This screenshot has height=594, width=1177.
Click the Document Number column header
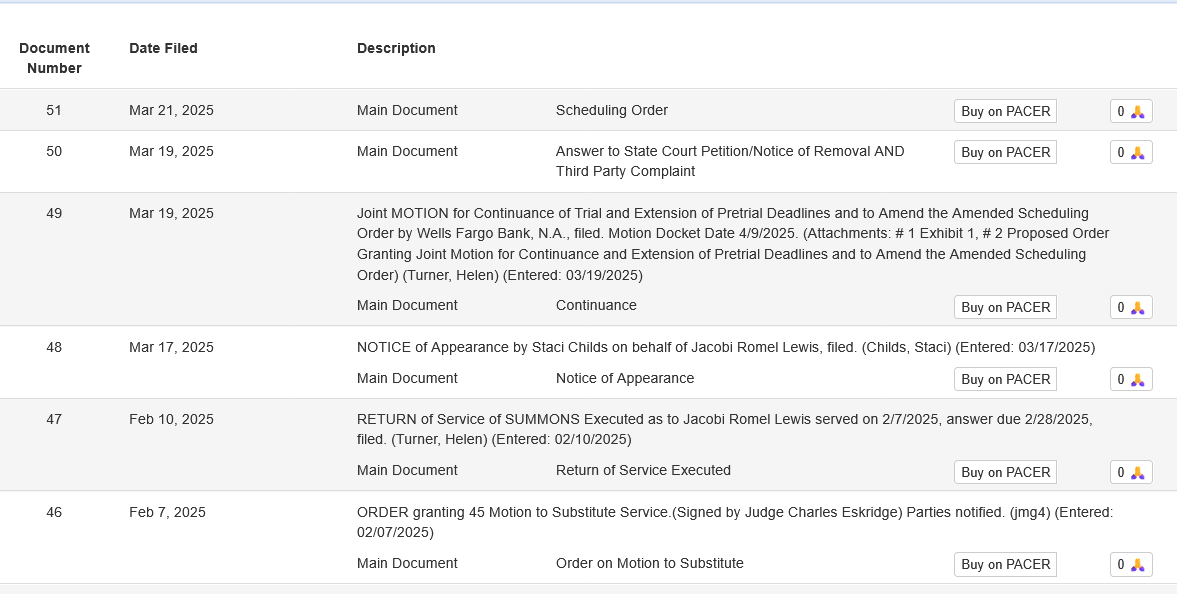pyautogui.click(x=54, y=58)
